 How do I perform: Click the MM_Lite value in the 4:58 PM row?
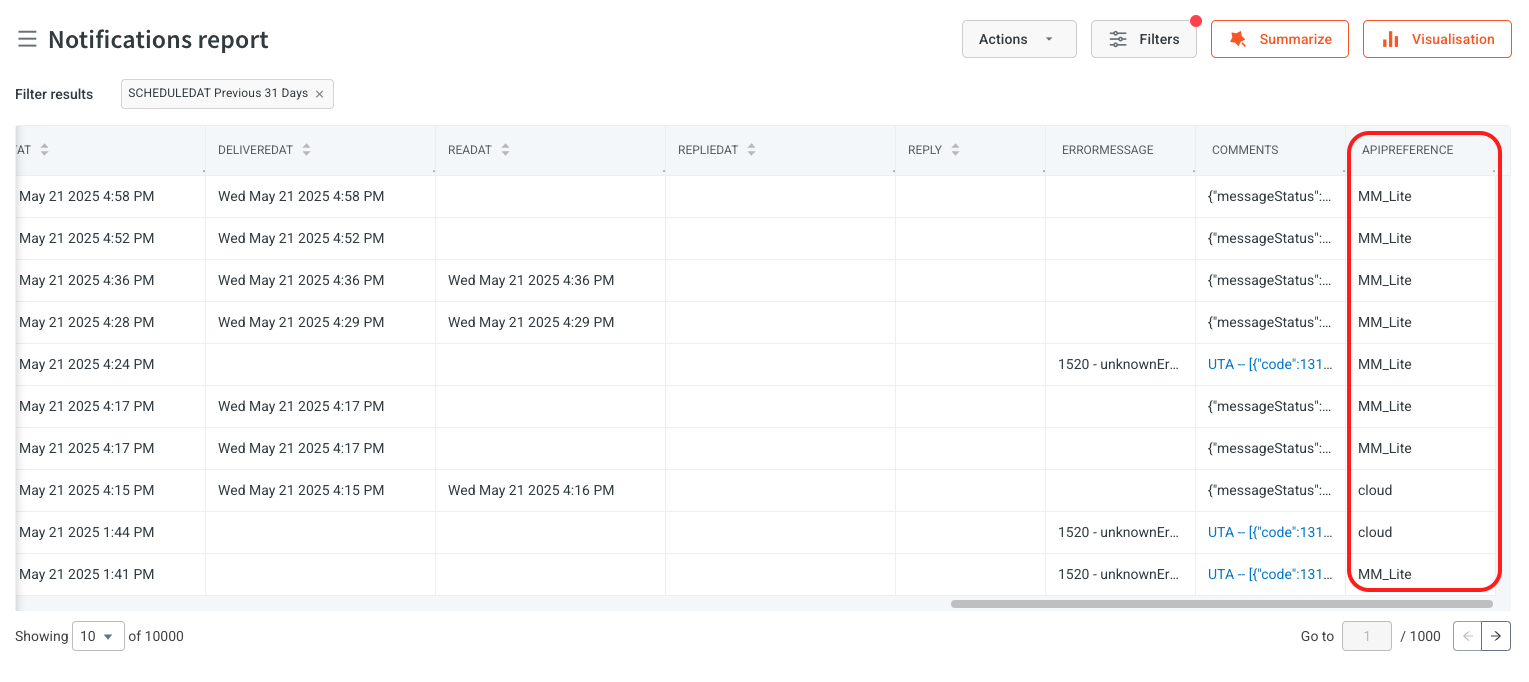[x=1385, y=196]
